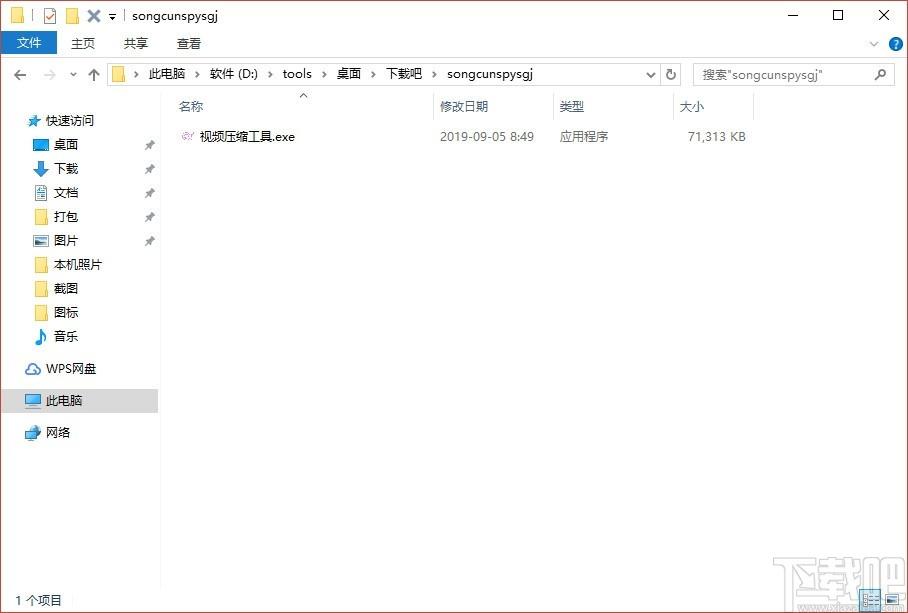Switch to large thumbnails view in status bar

coord(891,601)
